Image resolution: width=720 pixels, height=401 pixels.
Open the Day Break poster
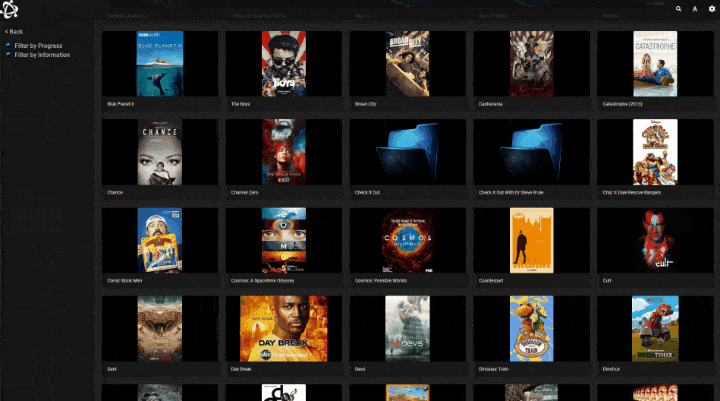(x=284, y=328)
